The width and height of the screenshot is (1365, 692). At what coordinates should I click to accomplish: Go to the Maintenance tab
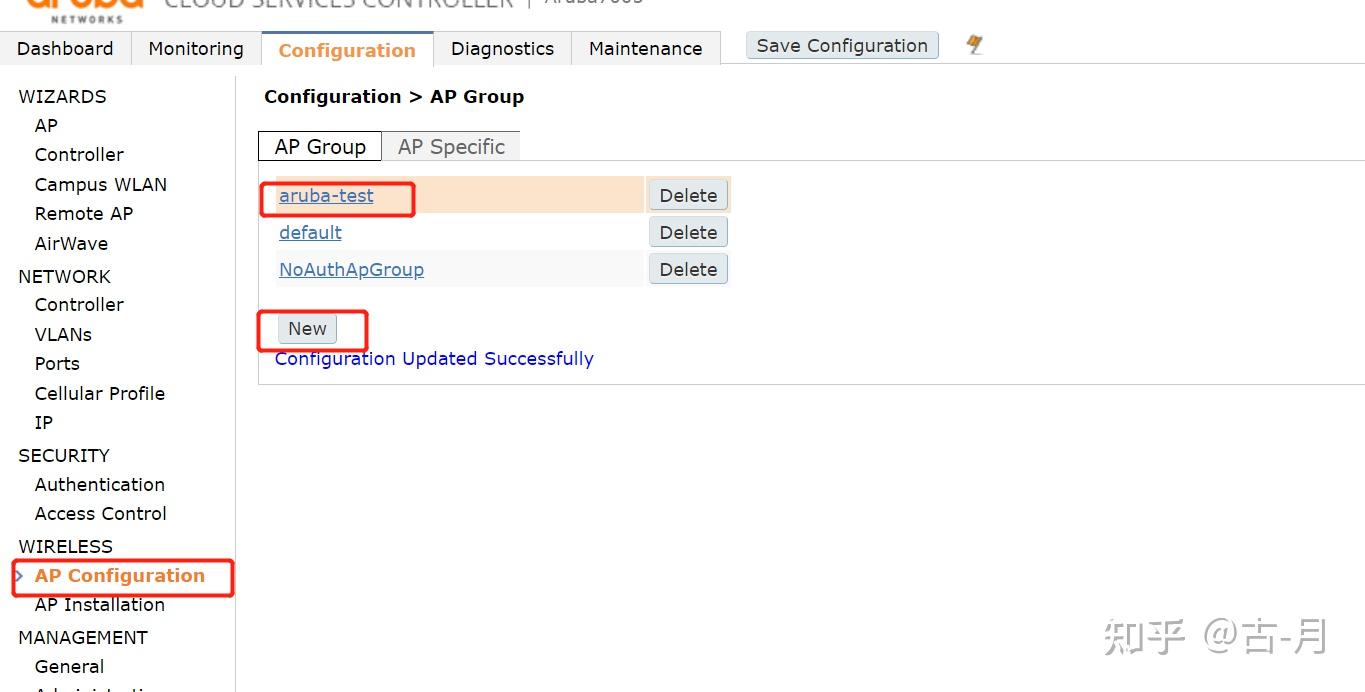tap(646, 48)
